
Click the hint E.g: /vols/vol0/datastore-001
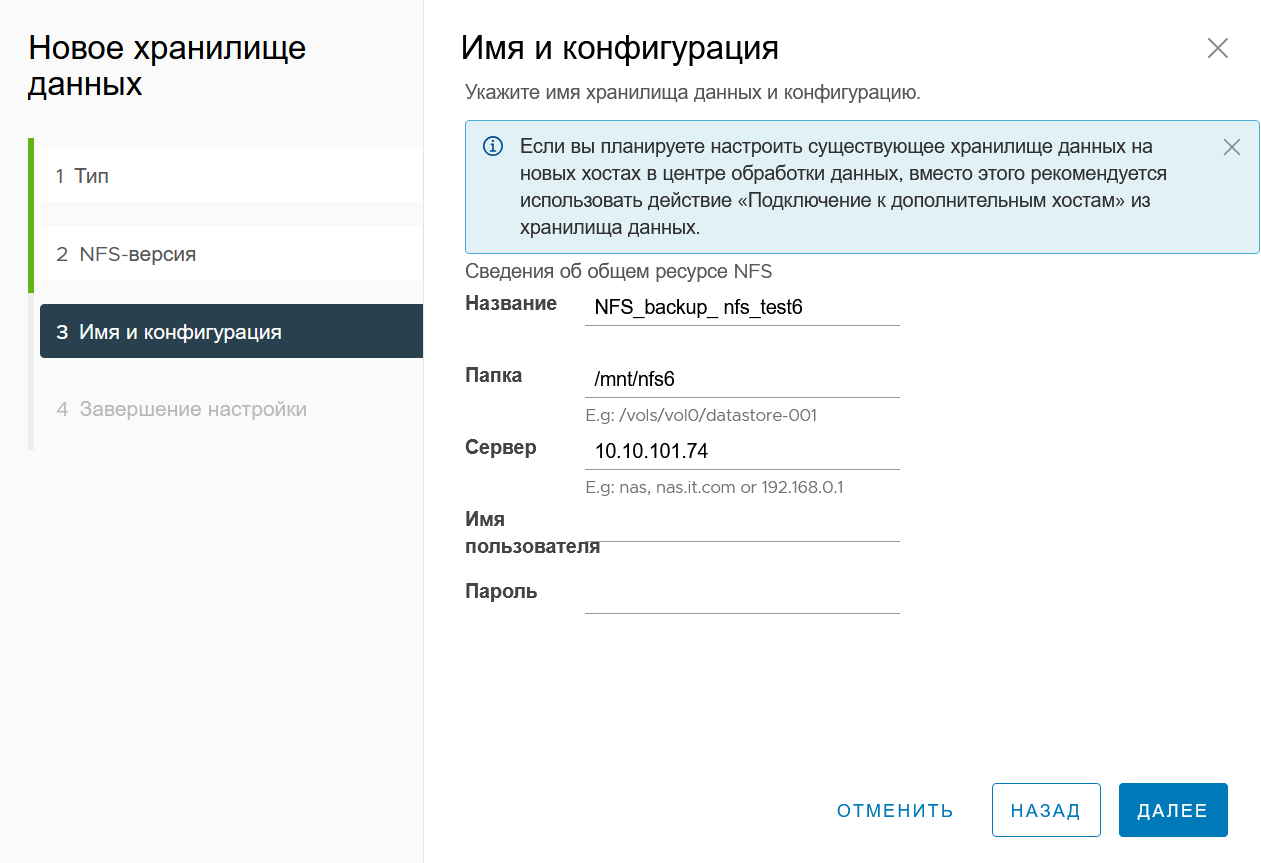701,415
